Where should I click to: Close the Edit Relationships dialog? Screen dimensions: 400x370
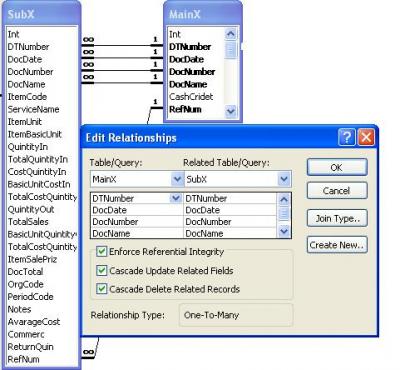366,137
